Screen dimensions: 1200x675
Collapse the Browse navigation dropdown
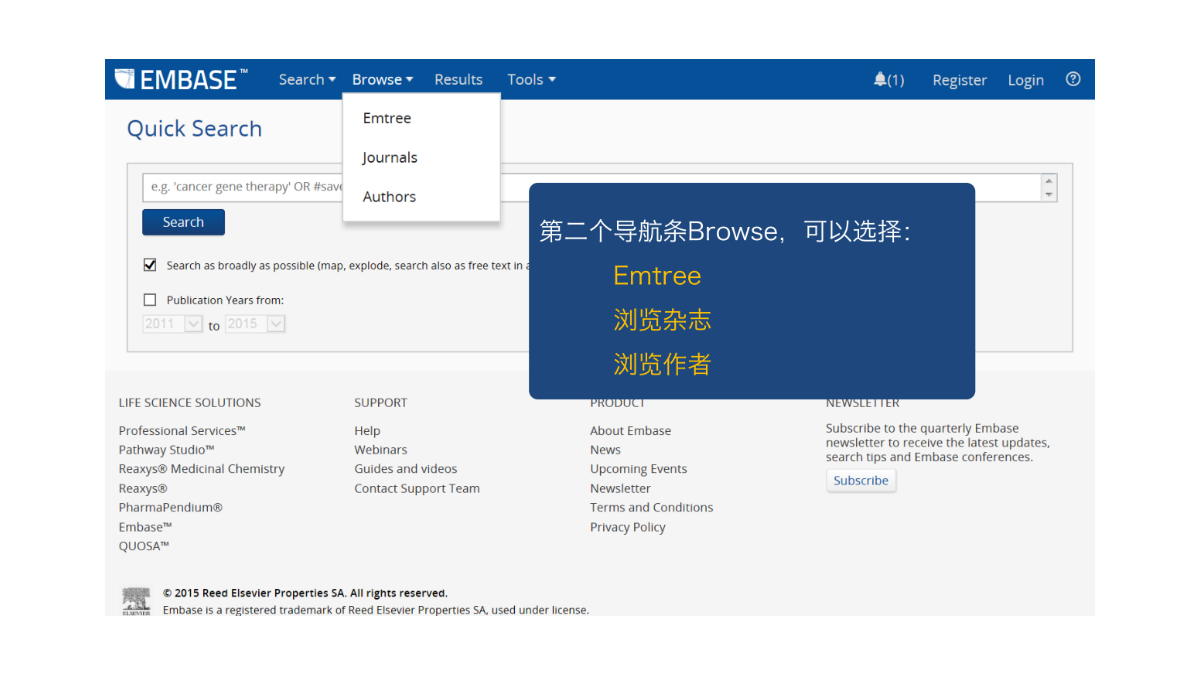click(x=382, y=79)
